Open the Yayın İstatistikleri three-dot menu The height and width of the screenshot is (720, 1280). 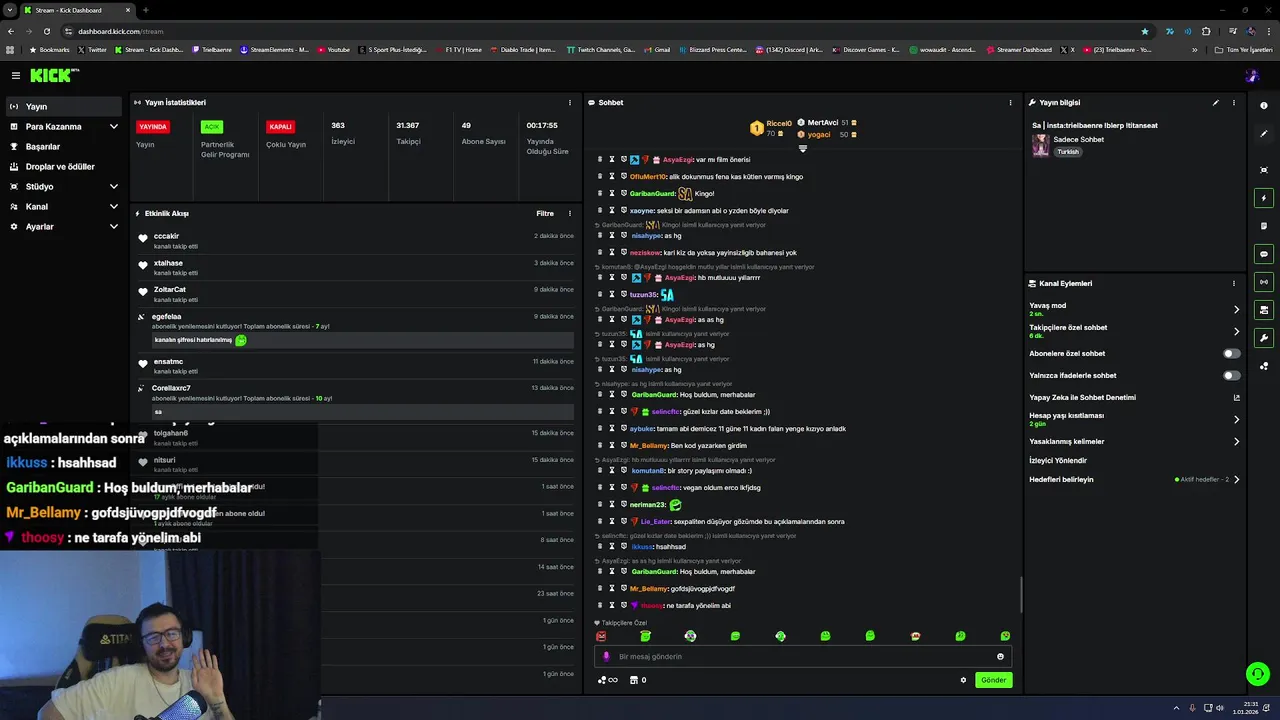pos(570,102)
